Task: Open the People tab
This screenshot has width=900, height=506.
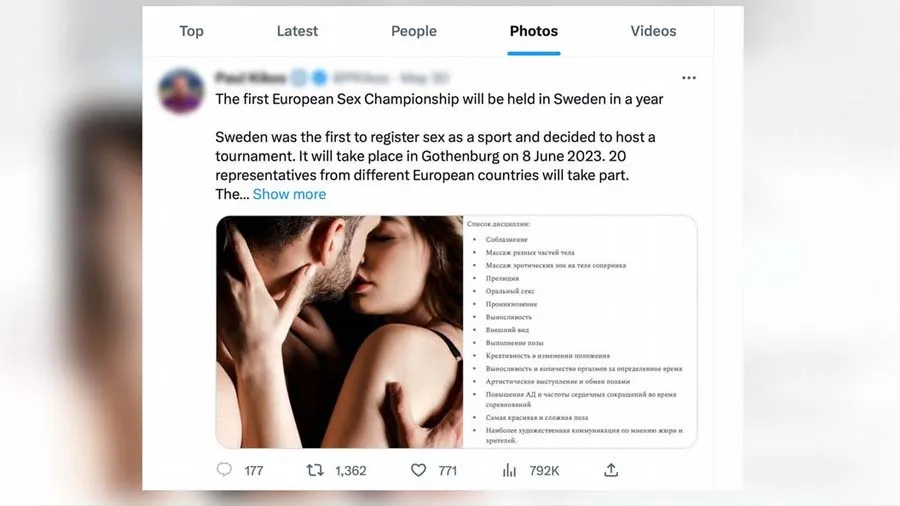Action: tap(414, 31)
